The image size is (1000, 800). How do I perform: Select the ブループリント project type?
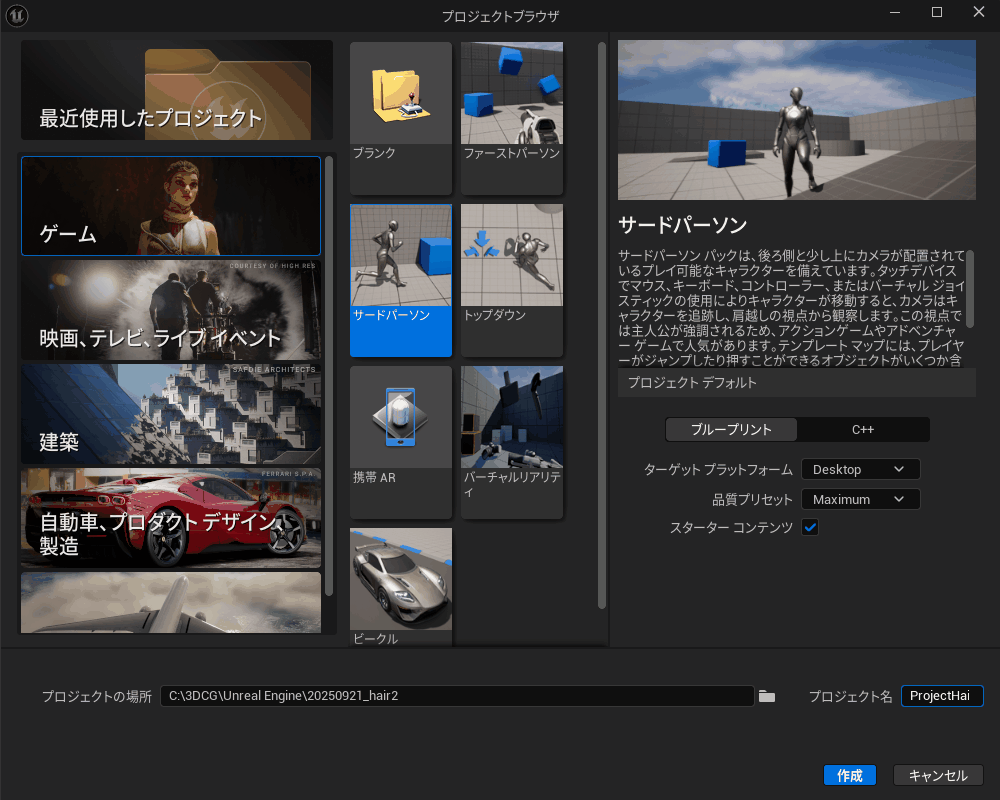pos(732,429)
